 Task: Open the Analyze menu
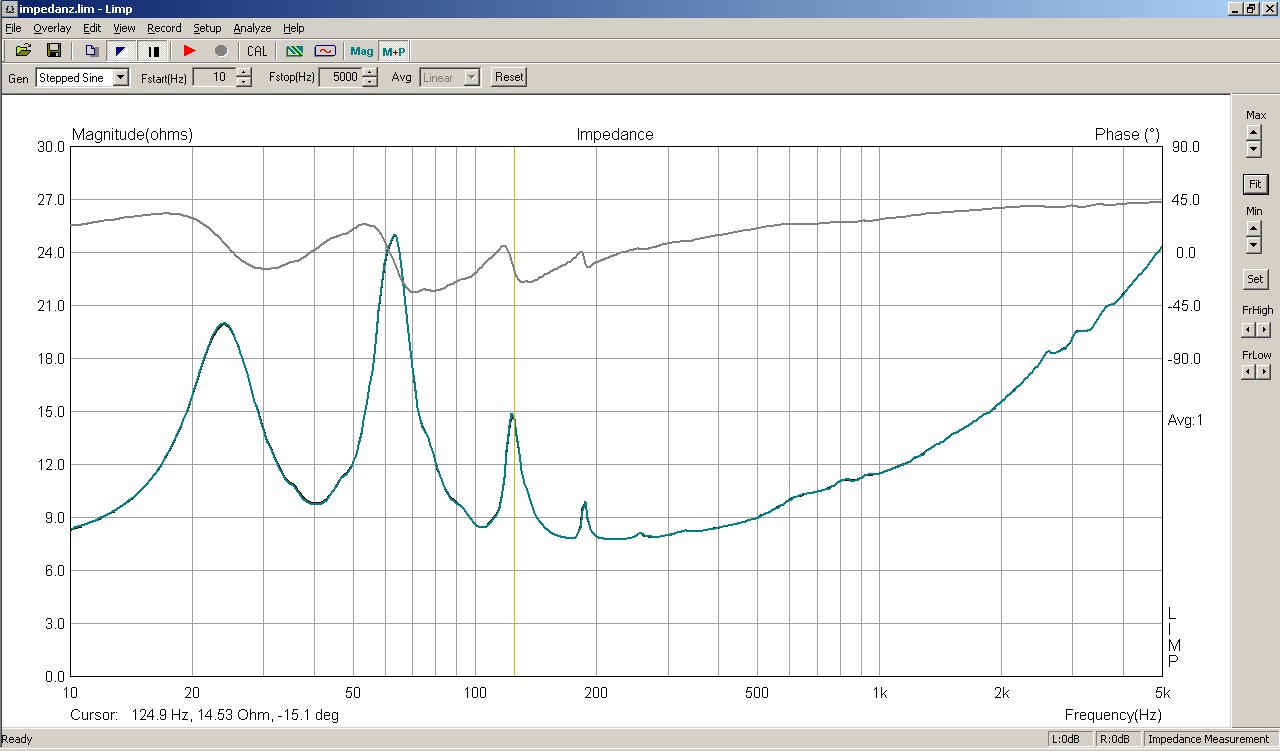pos(252,28)
